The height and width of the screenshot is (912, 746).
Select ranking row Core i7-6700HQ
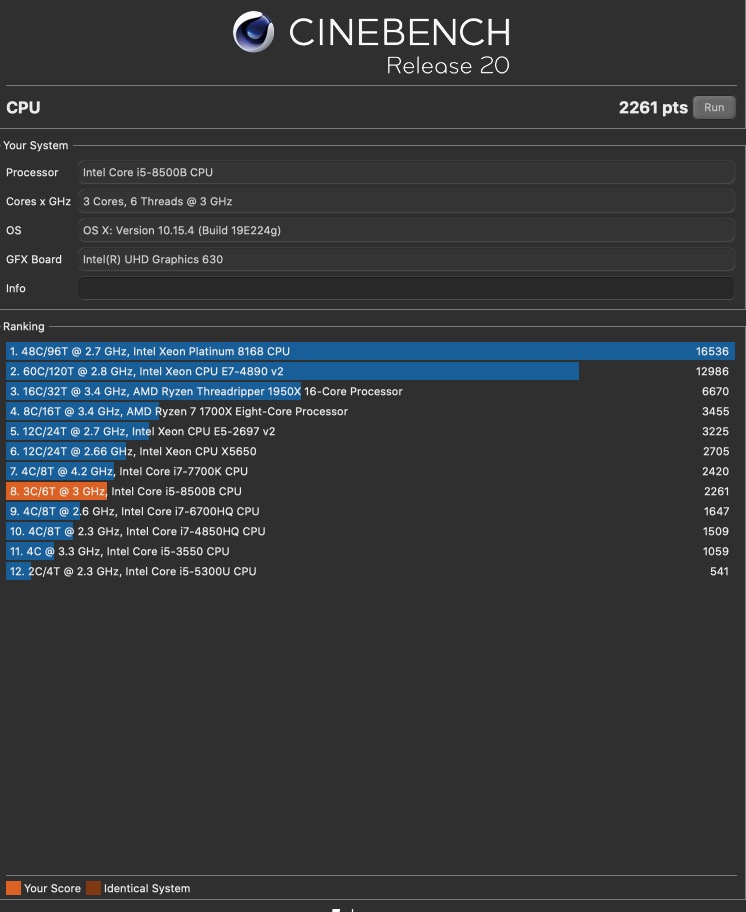pyautogui.click(x=370, y=511)
